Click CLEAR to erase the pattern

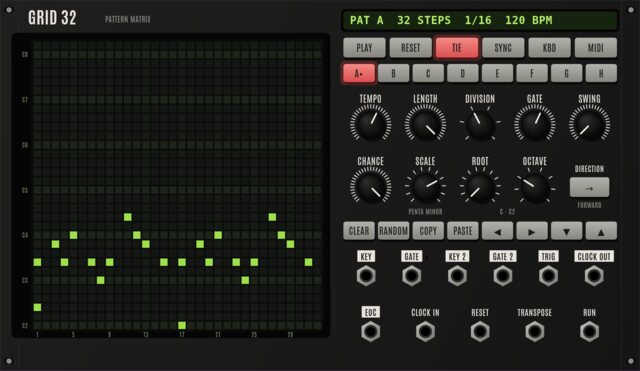pyautogui.click(x=359, y=231)
